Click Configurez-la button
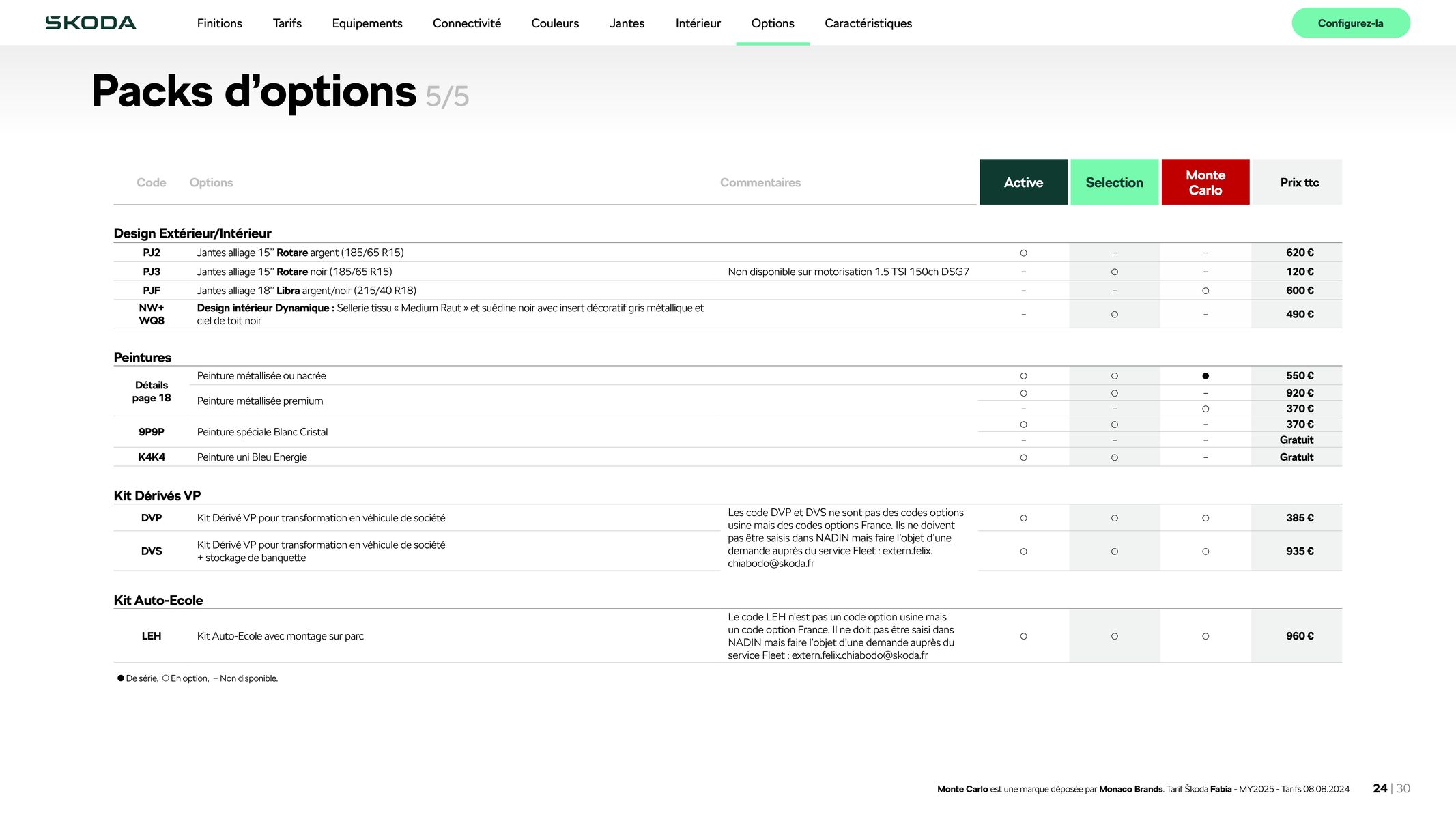The image size is (1456, 819). click(x=1351, y=22)
